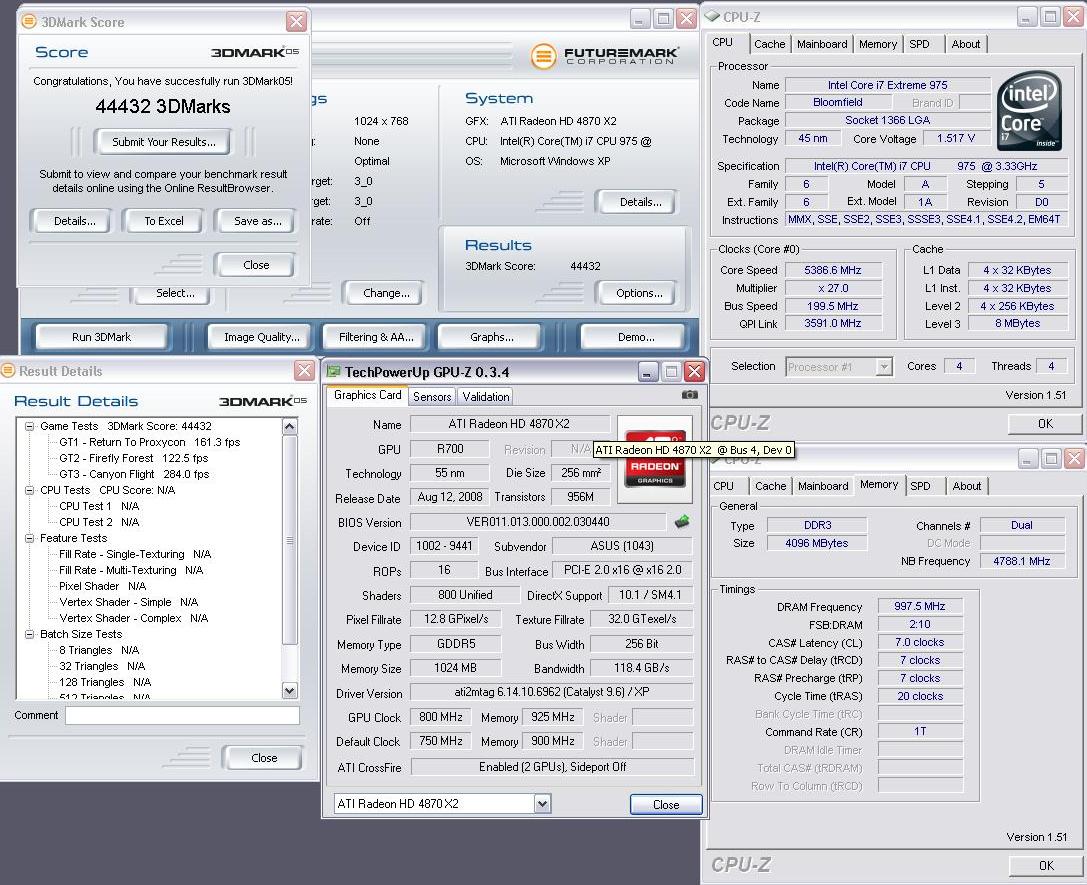Close the 3DMark Score dialog via X

(x=296, y=21)
